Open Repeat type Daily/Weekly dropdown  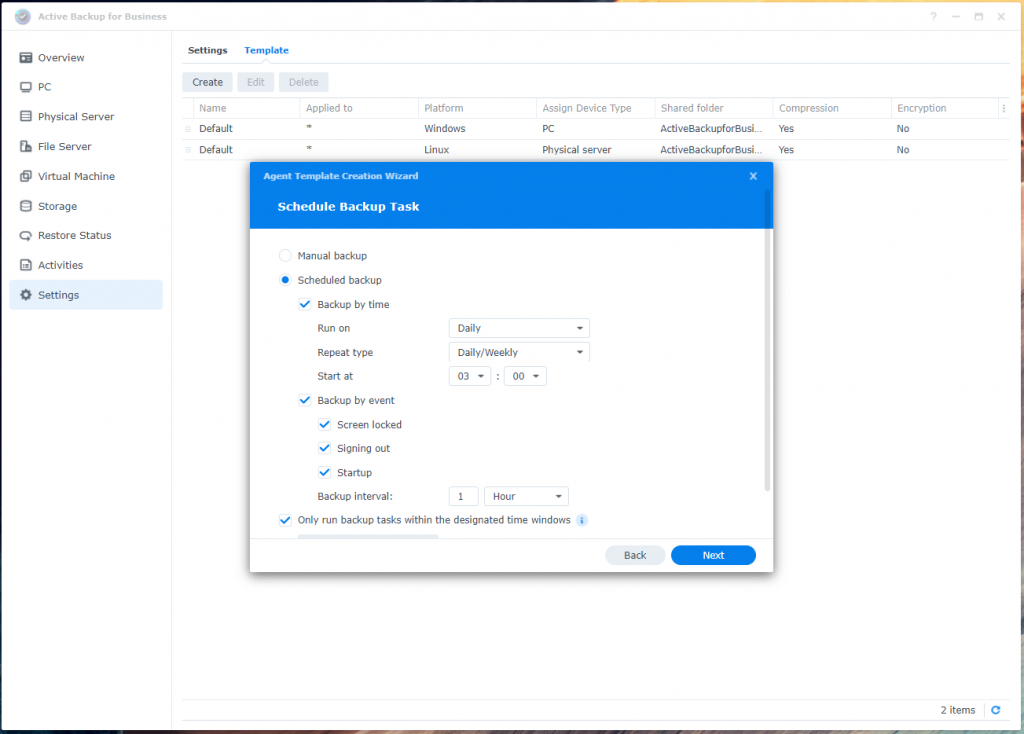click(x=519, y=352)
